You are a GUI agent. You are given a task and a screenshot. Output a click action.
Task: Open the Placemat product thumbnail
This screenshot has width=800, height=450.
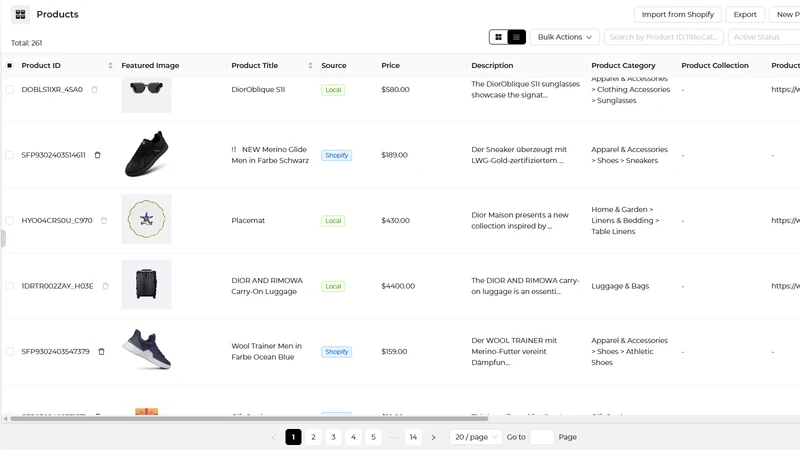[146, 219]
